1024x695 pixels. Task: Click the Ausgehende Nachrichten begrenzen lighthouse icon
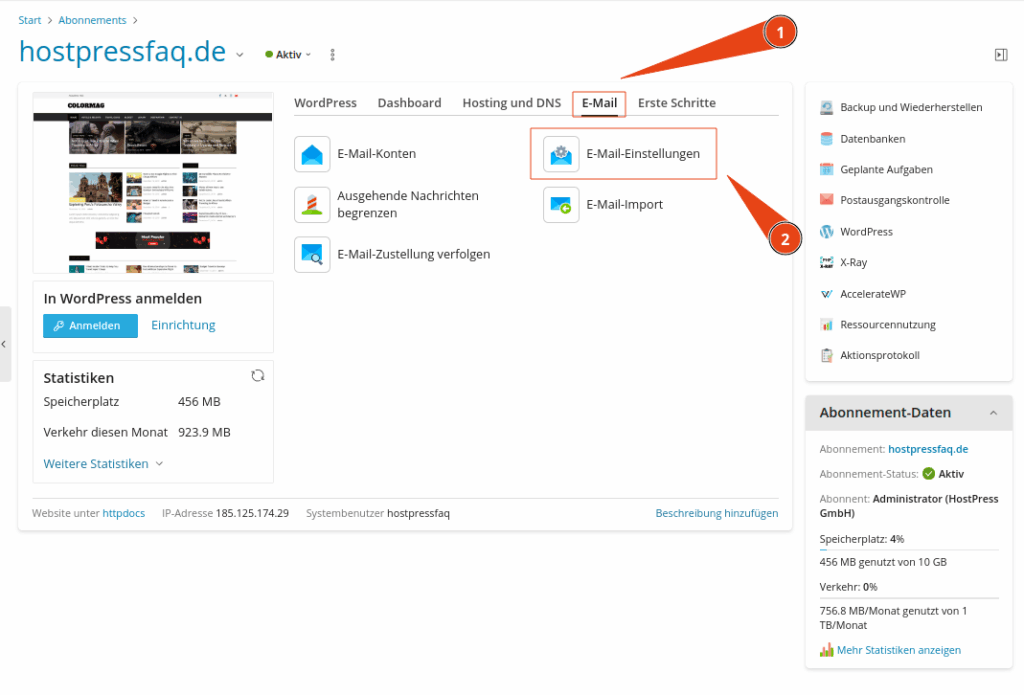[312, 204]
